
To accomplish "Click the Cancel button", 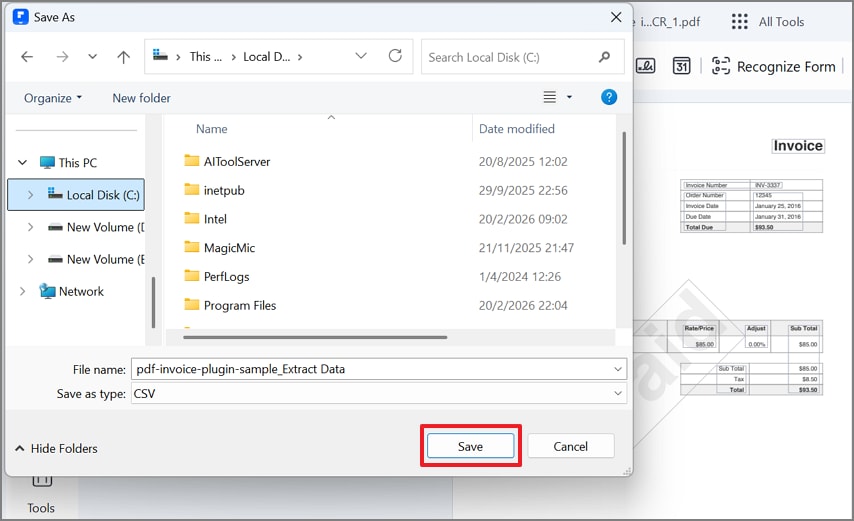I will pos(570,446).
